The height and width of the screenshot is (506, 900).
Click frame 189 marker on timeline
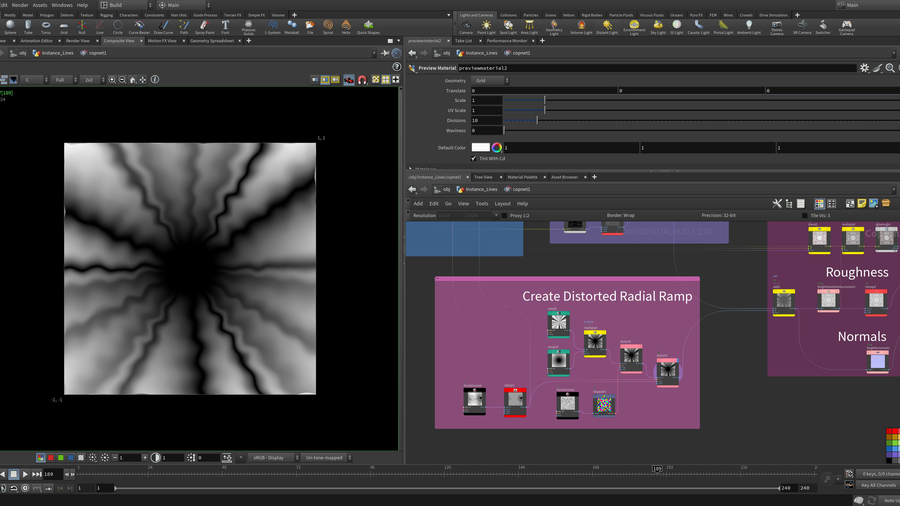pyautogui.click(x=657, y=469)
